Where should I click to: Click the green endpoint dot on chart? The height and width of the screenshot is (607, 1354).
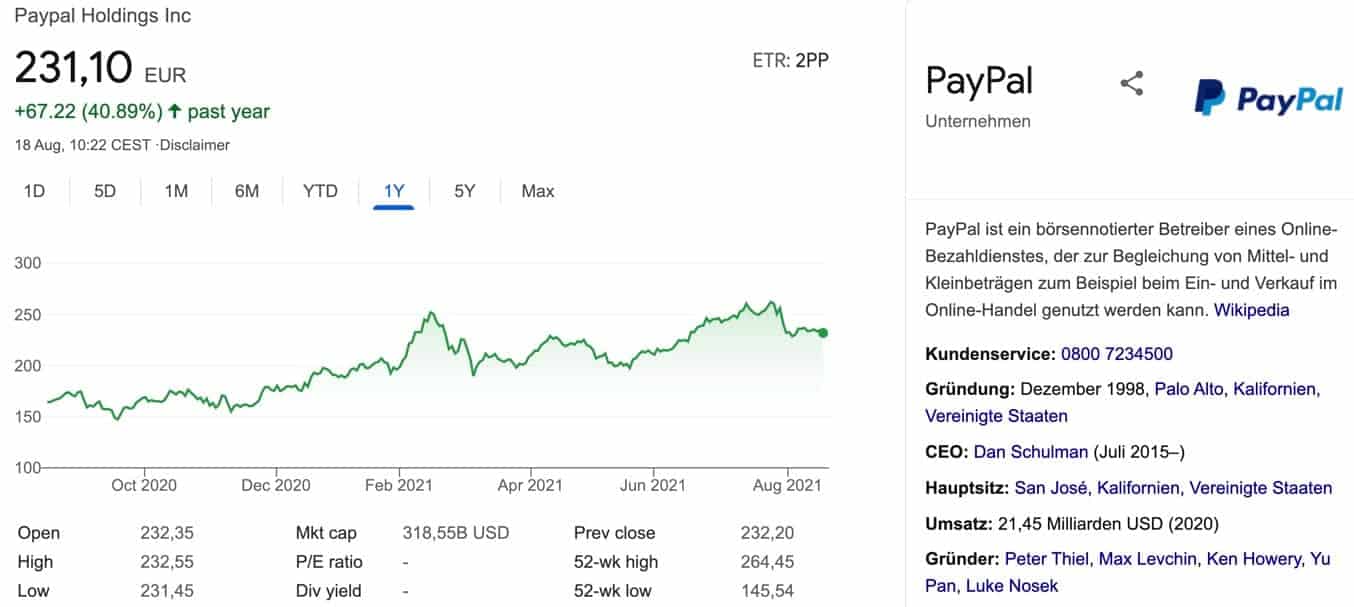pos(823,333)
